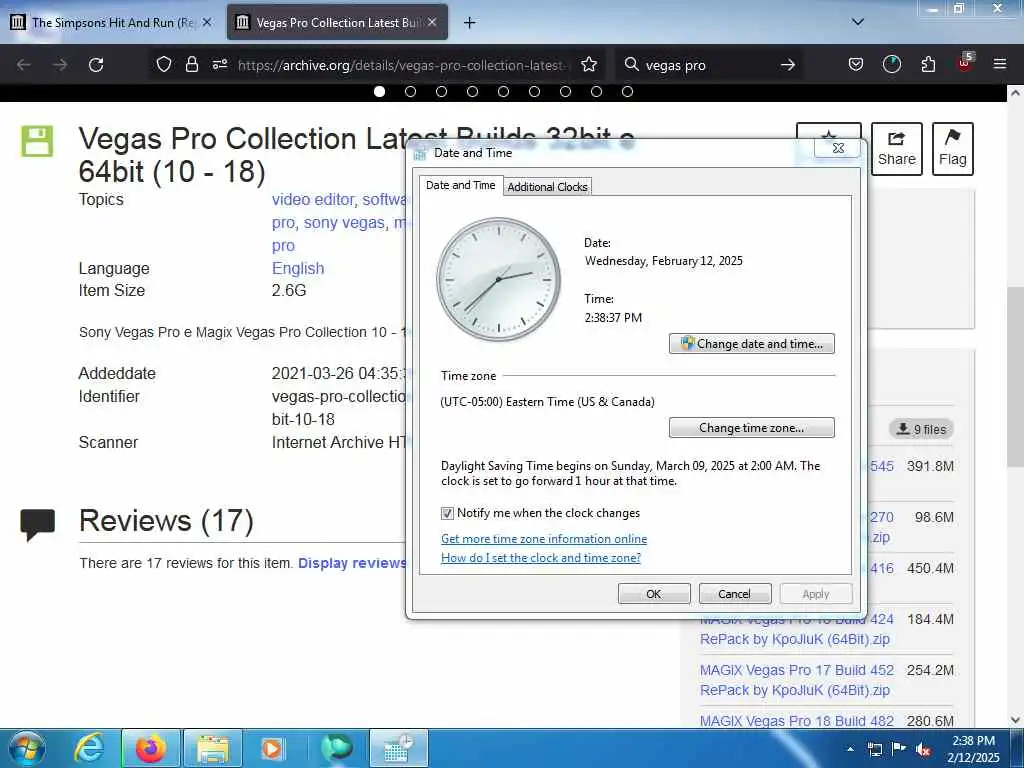Save page to Pocket

(856, 64)
